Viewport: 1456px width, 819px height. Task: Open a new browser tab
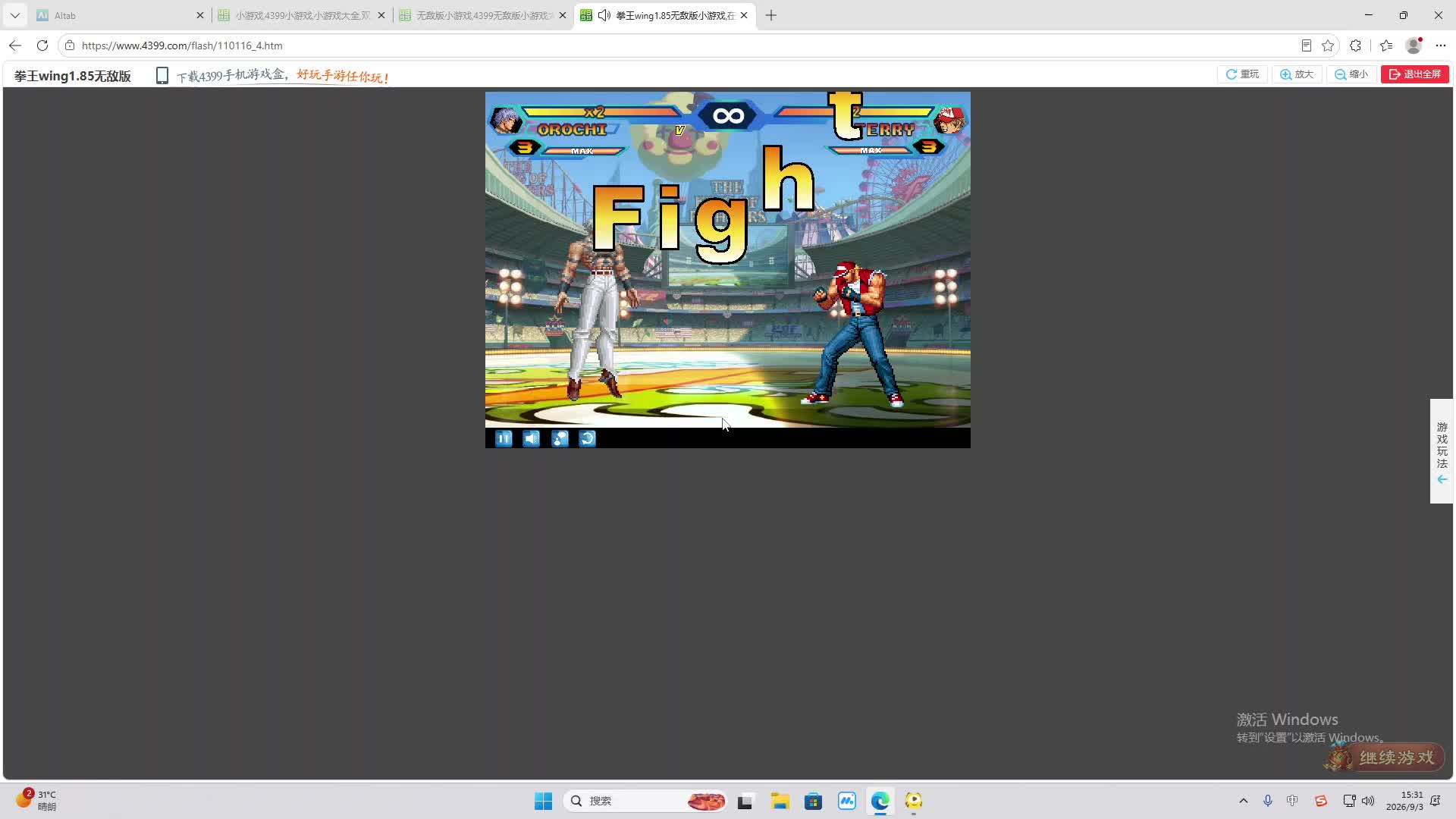771,15
